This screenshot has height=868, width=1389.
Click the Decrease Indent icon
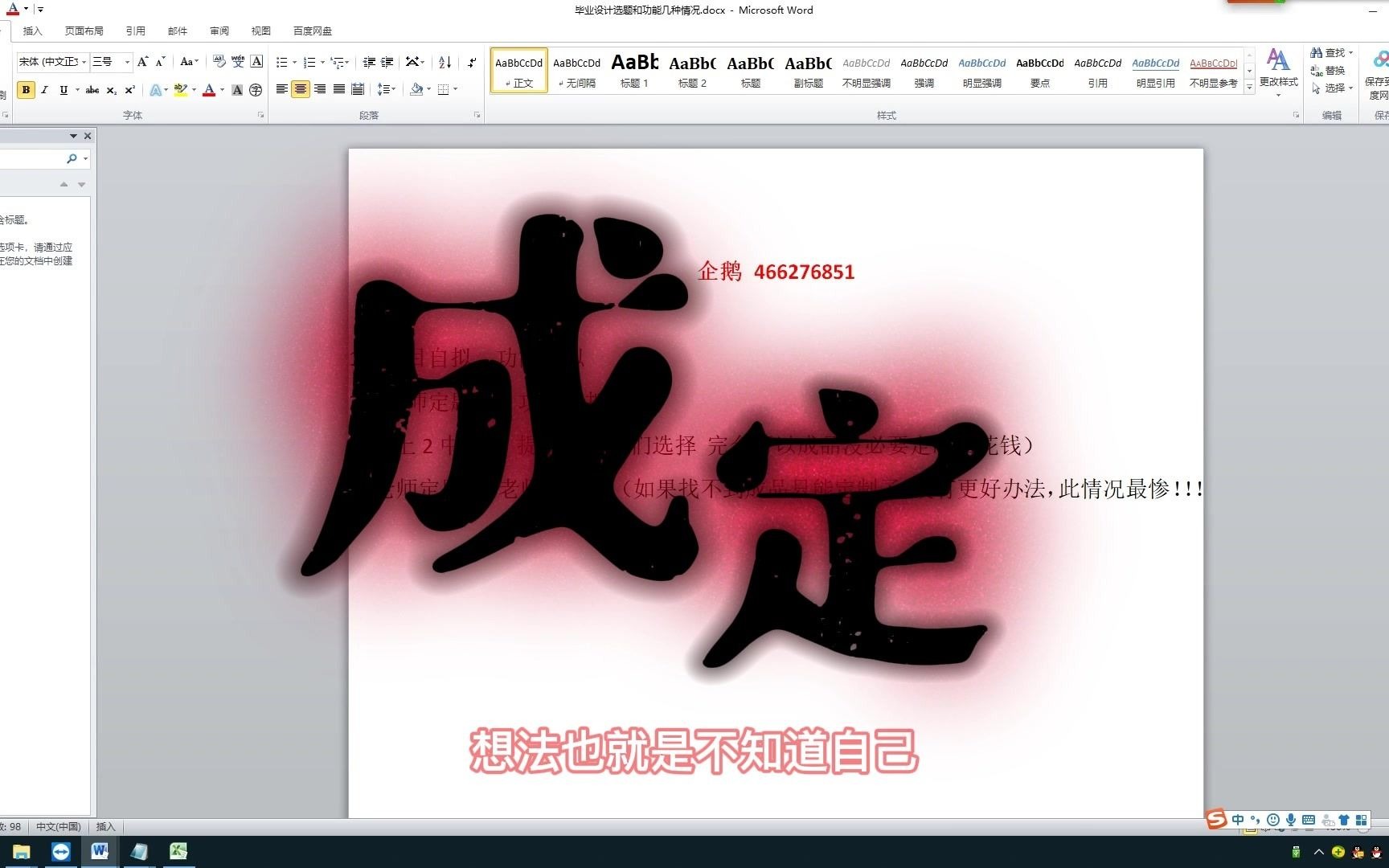pos(369,62)
